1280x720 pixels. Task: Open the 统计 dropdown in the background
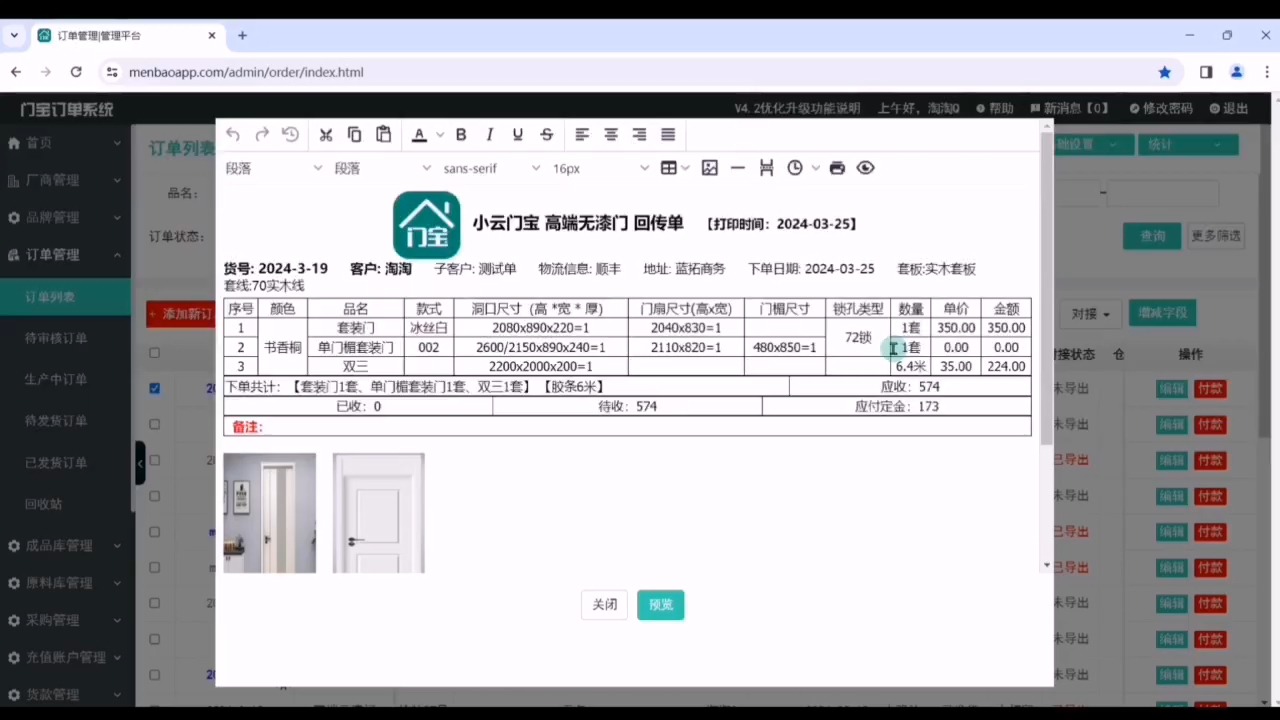click(1188, 144)
